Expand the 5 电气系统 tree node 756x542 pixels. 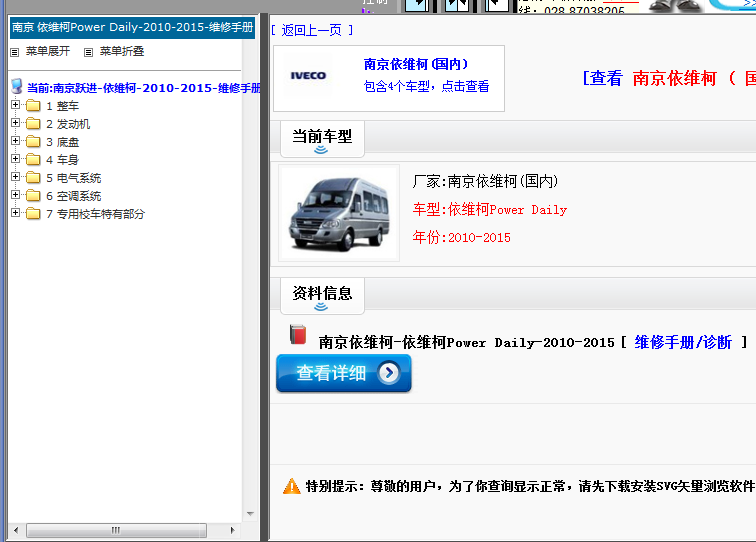coord(15,177)
